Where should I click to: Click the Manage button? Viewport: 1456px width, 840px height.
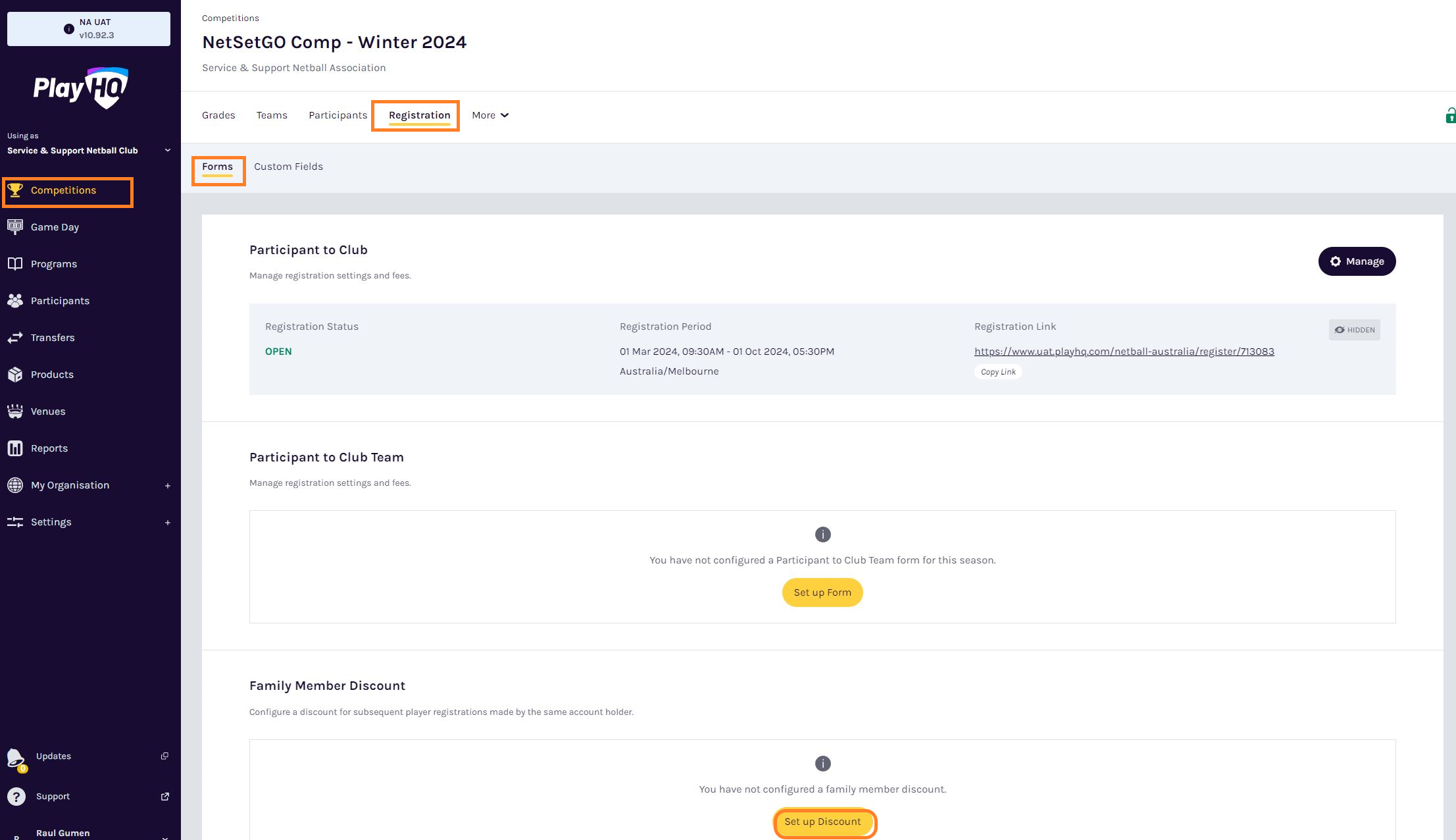[x=1357, y=261]
